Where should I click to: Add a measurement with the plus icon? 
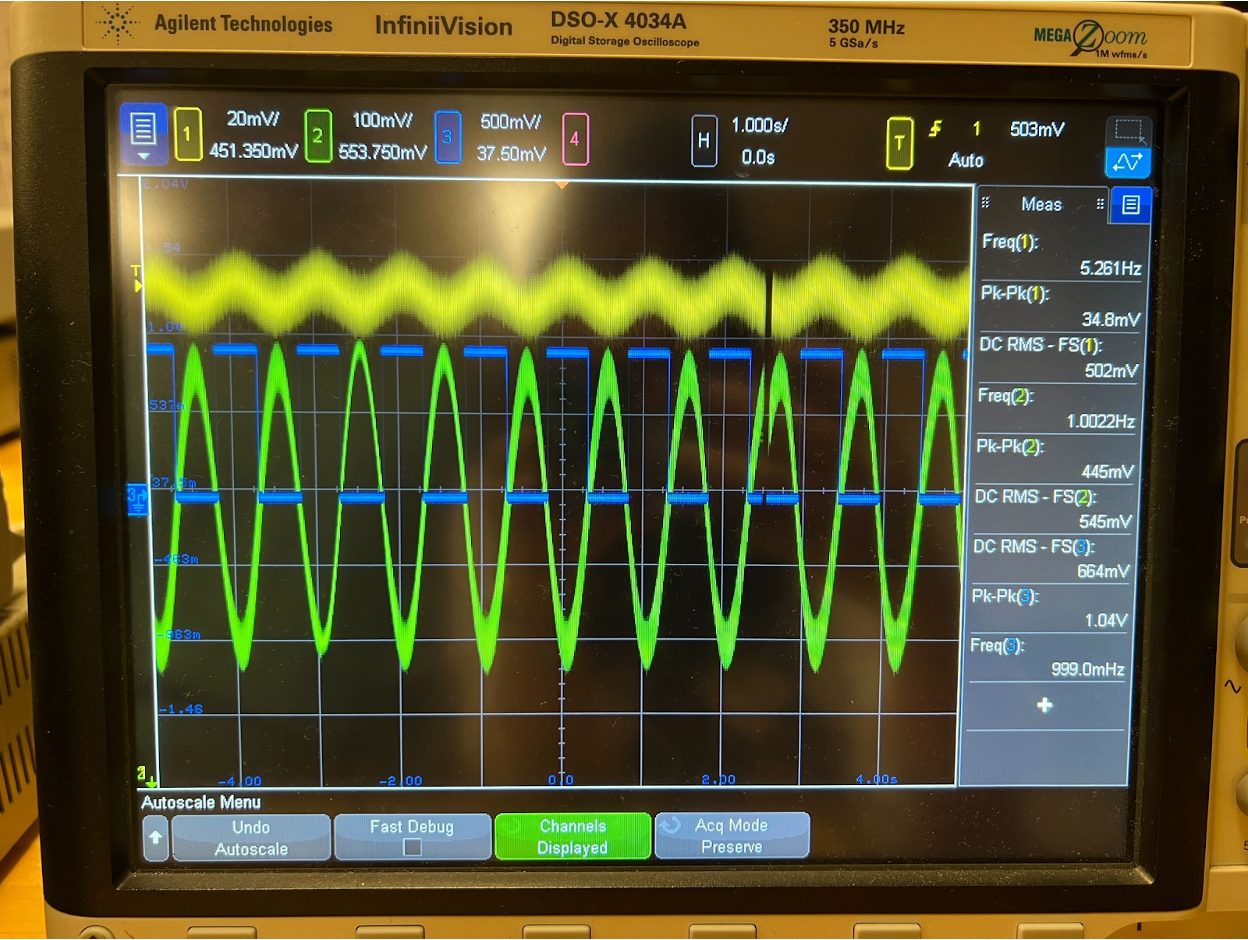tap(1044, 705)
